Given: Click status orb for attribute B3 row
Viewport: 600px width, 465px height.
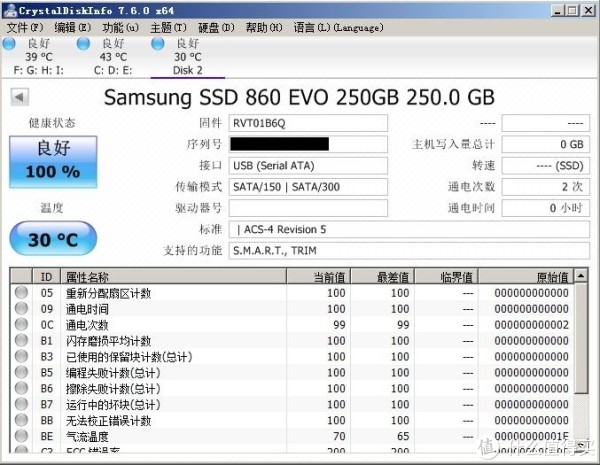Looking at the screenshot, I should pyautogui.click(x=21, y=356).
